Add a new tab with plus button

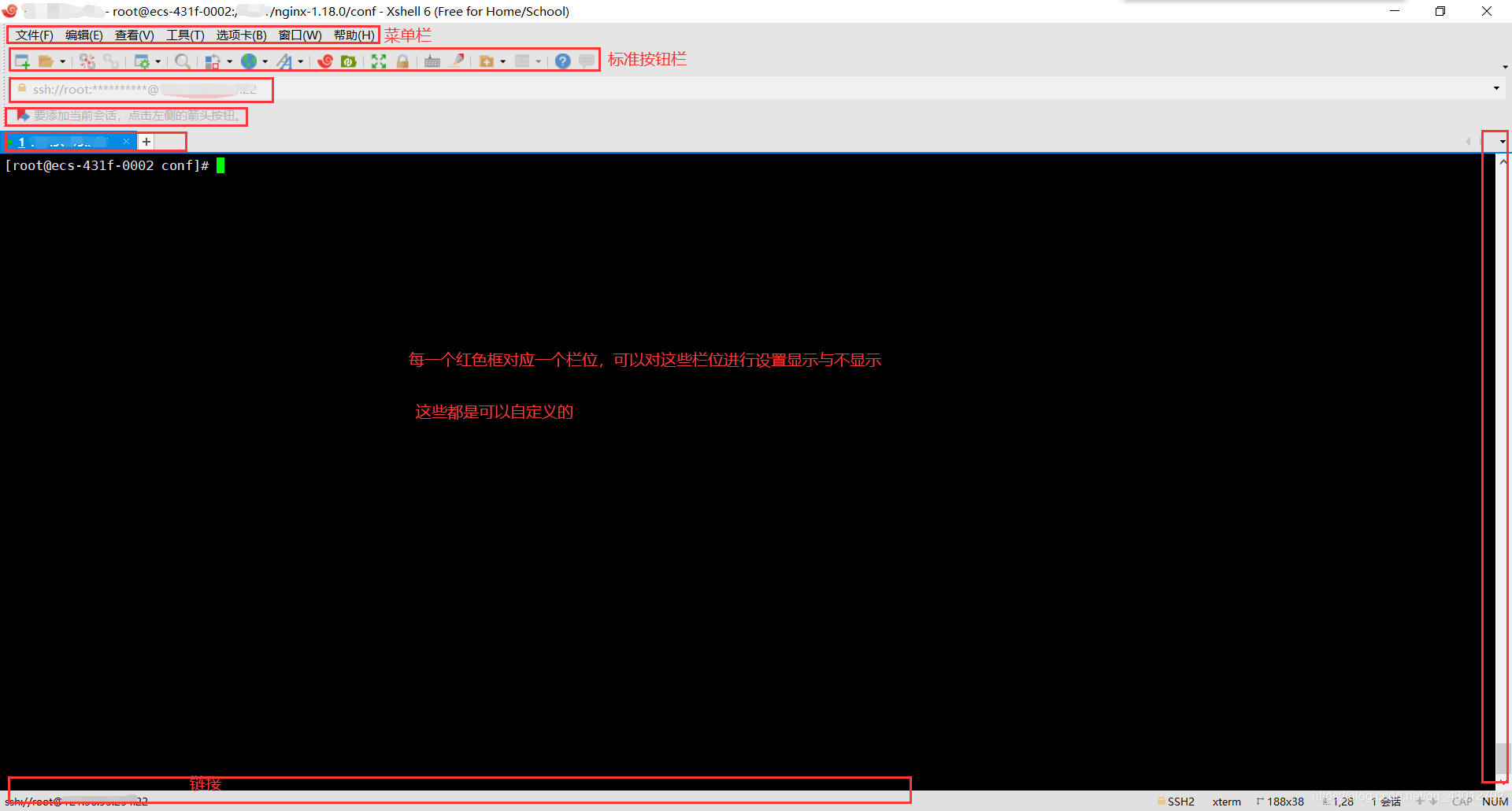click(146, 142)
